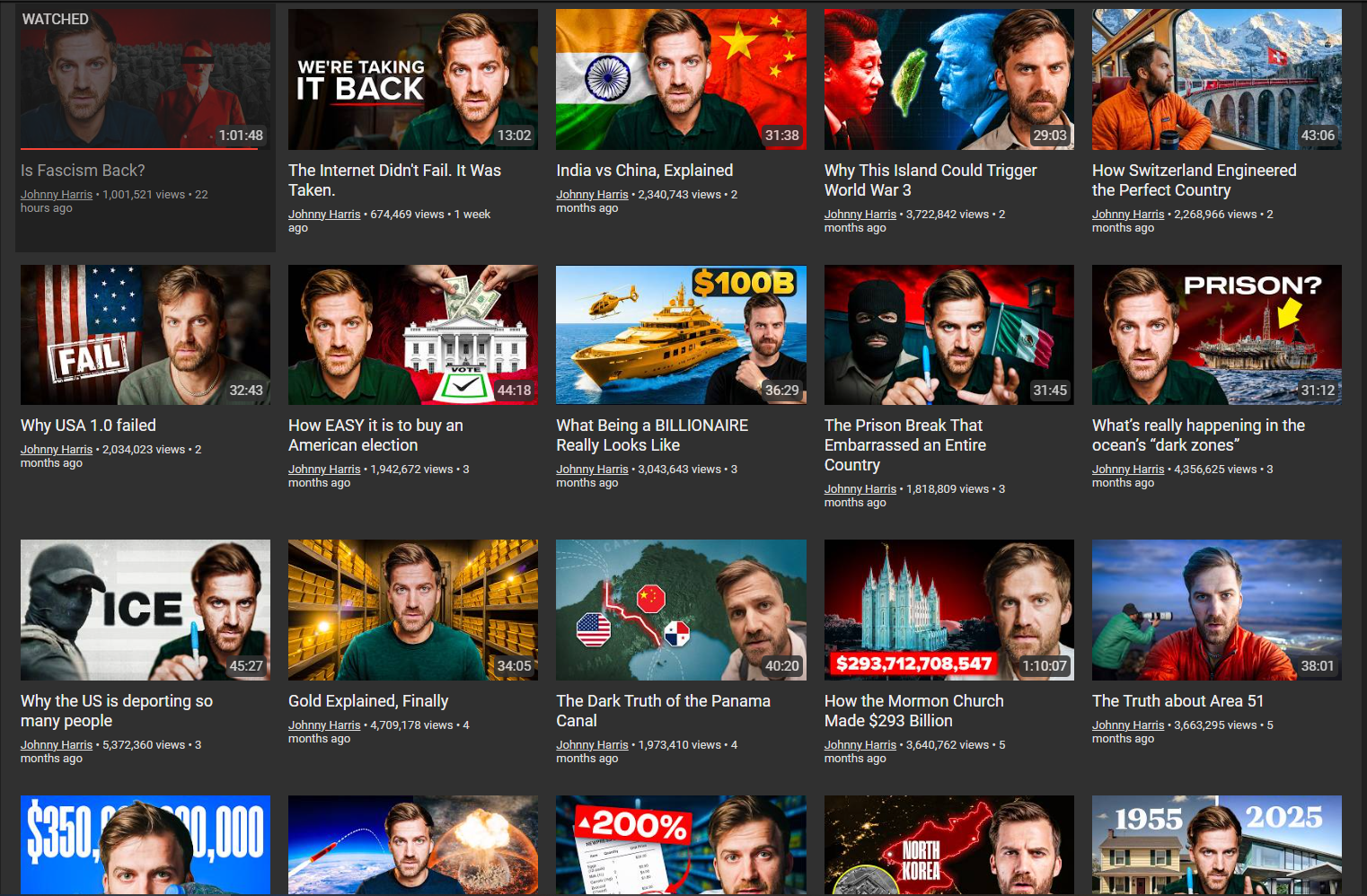
Task: Play the 'We're Taking It Back' thumbnail
Action: pos(413,79)
